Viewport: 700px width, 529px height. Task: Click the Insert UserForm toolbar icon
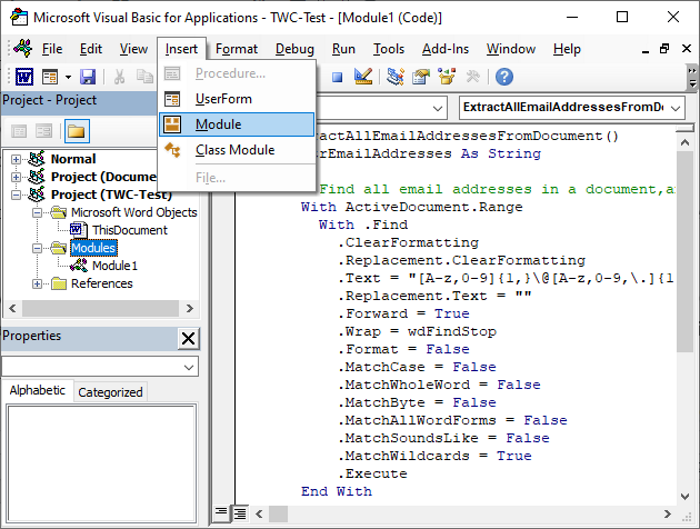pos(50,77)
